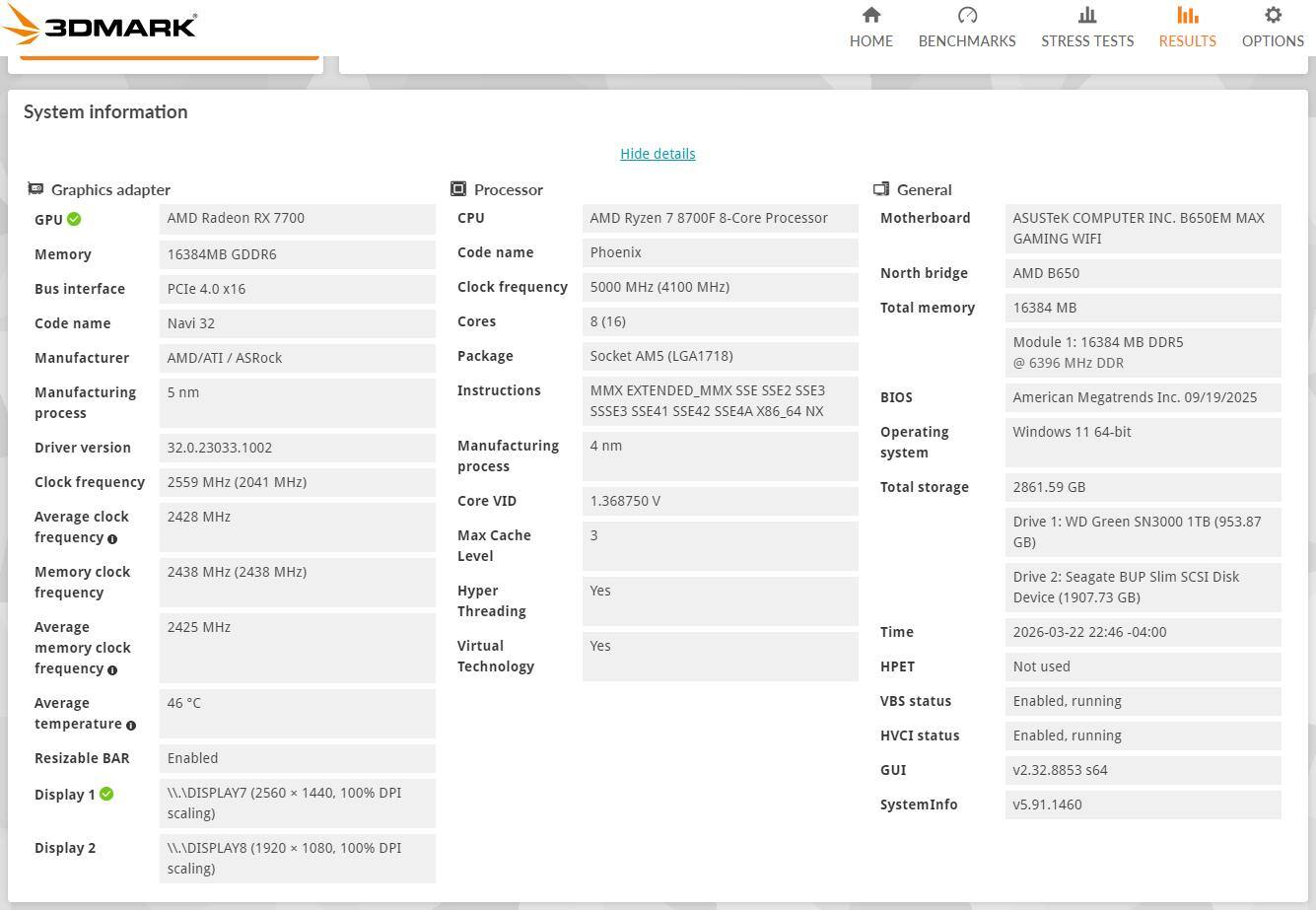Collapse system info with Hide details
Screen dimensions: 1316x910
pos(658,154)
